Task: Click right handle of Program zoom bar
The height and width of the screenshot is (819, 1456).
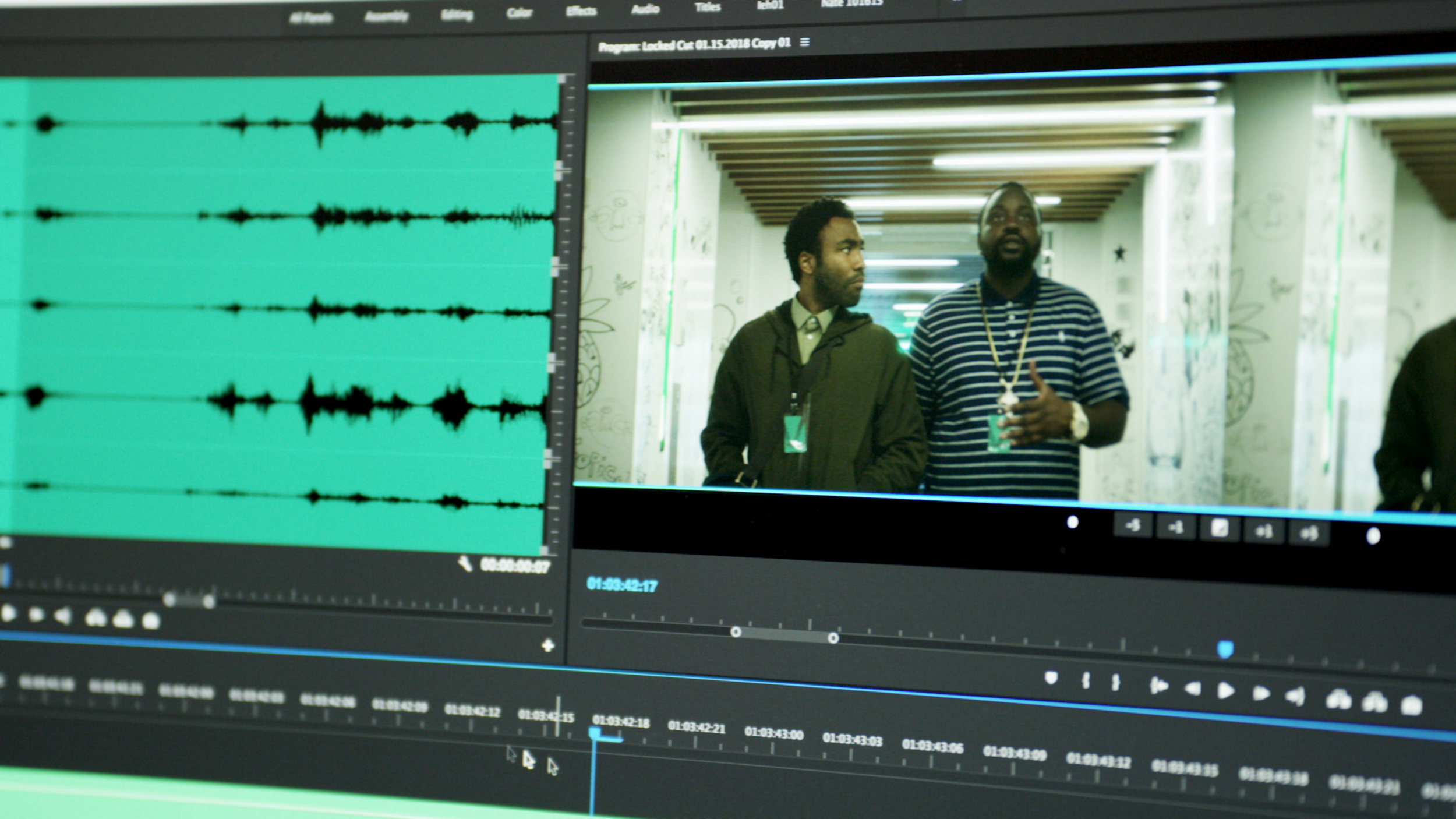Action: point(833,638)
